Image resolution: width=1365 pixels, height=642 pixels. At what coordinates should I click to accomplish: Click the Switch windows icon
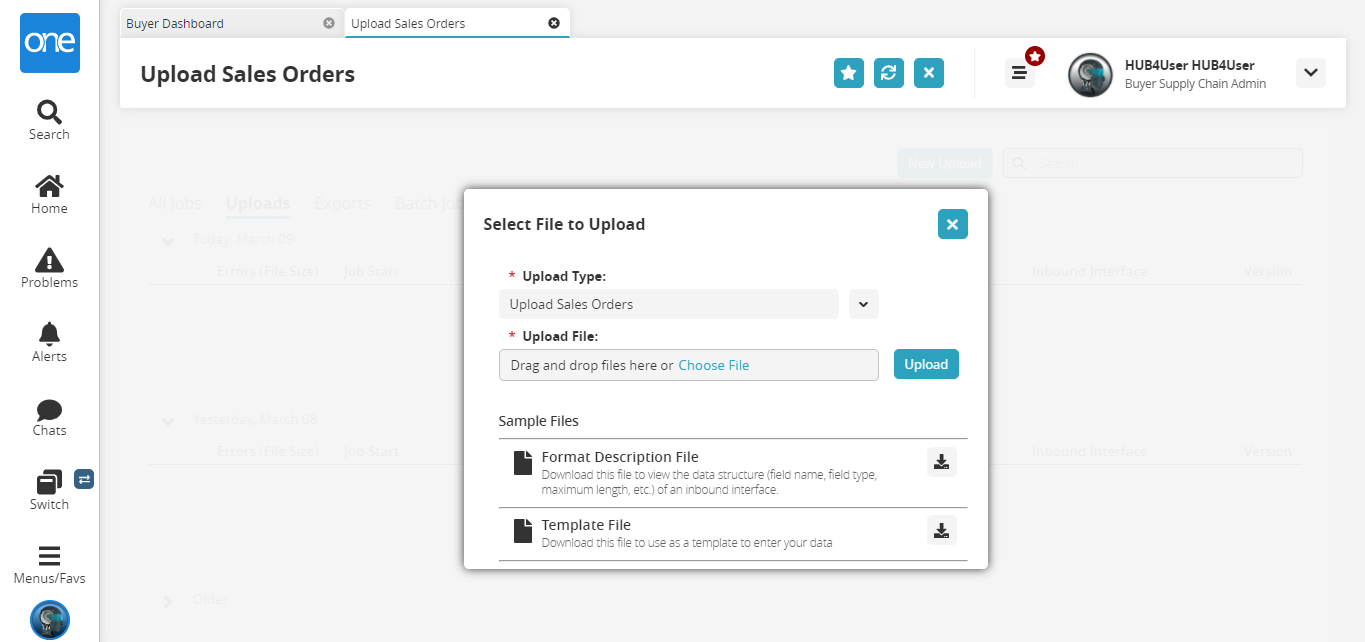(x=49, y=489)
